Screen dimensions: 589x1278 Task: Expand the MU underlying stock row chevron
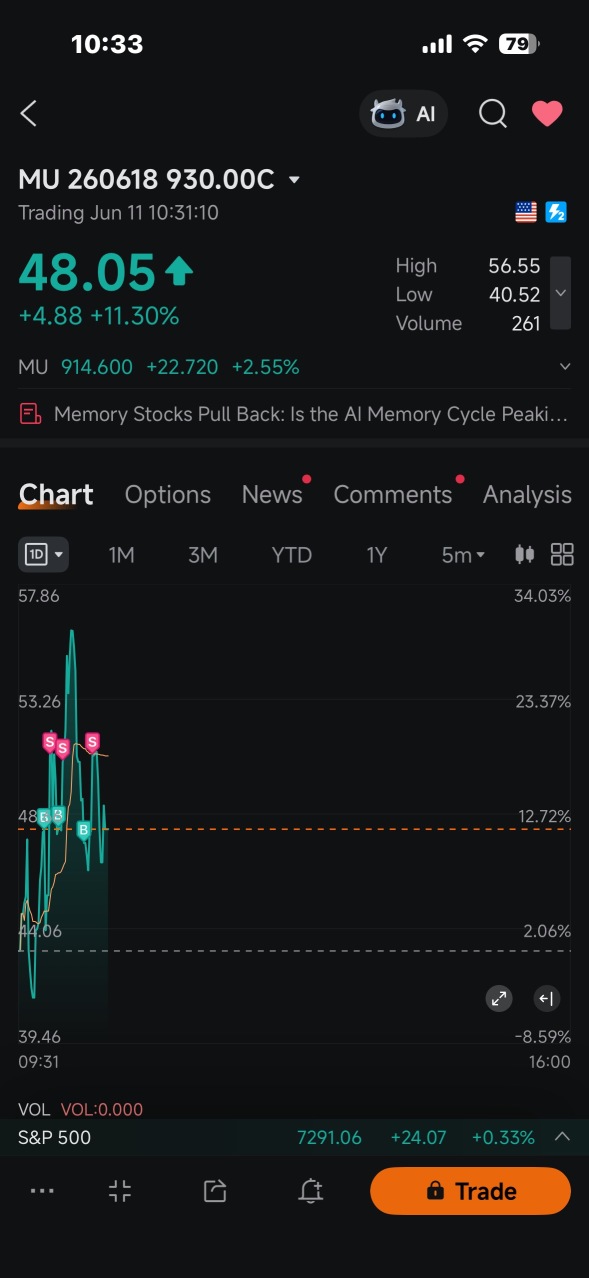point(565,367)
